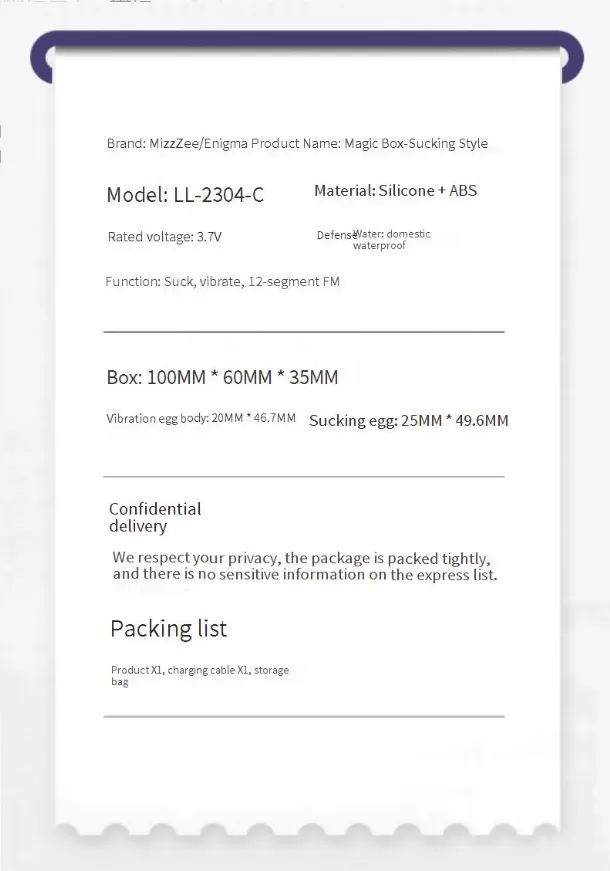Click the Function Suck, vibrate line
610x871 pixels.
222,282
